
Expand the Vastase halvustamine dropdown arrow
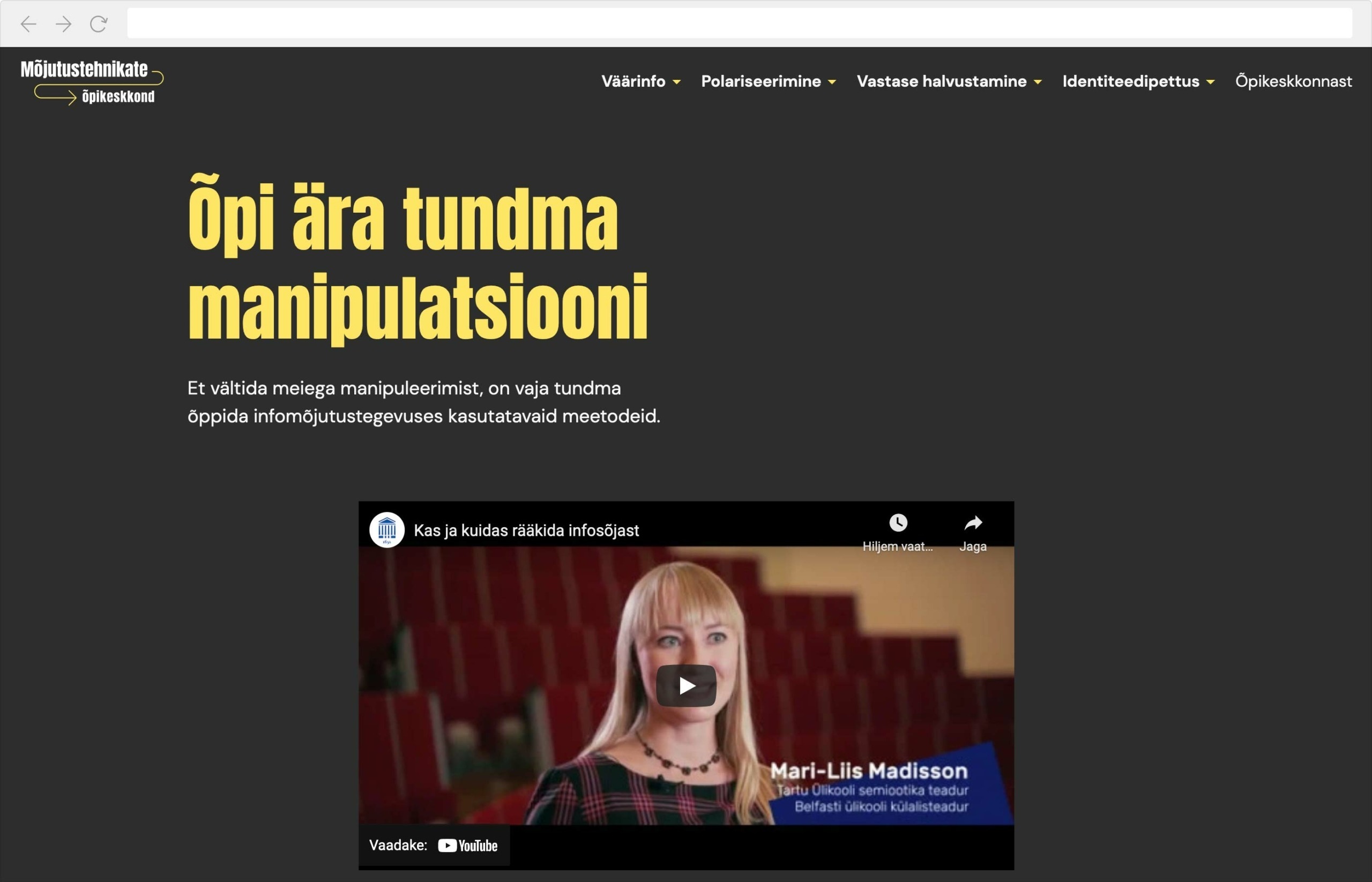click(x=1038, y=83)
